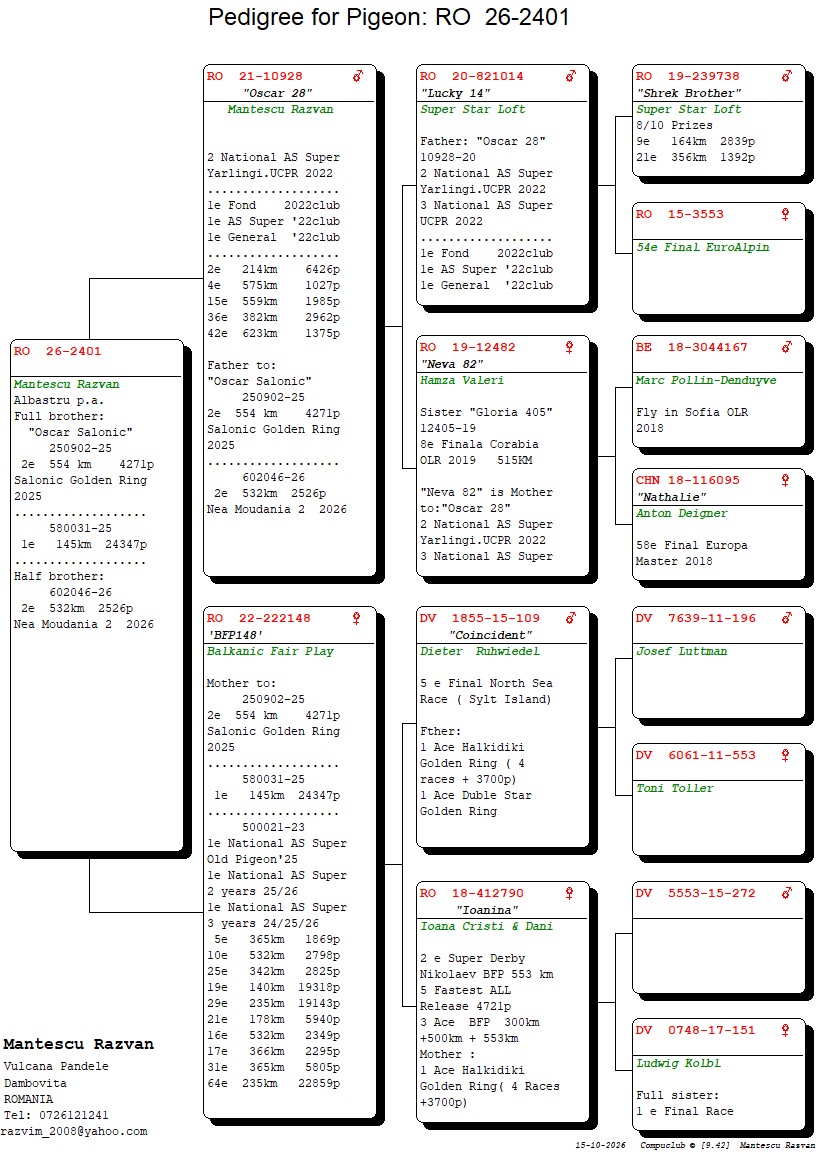816x1172 pixels.
Task: Click the address line "Vulcana Pandele"
Action: point(56,1067)
